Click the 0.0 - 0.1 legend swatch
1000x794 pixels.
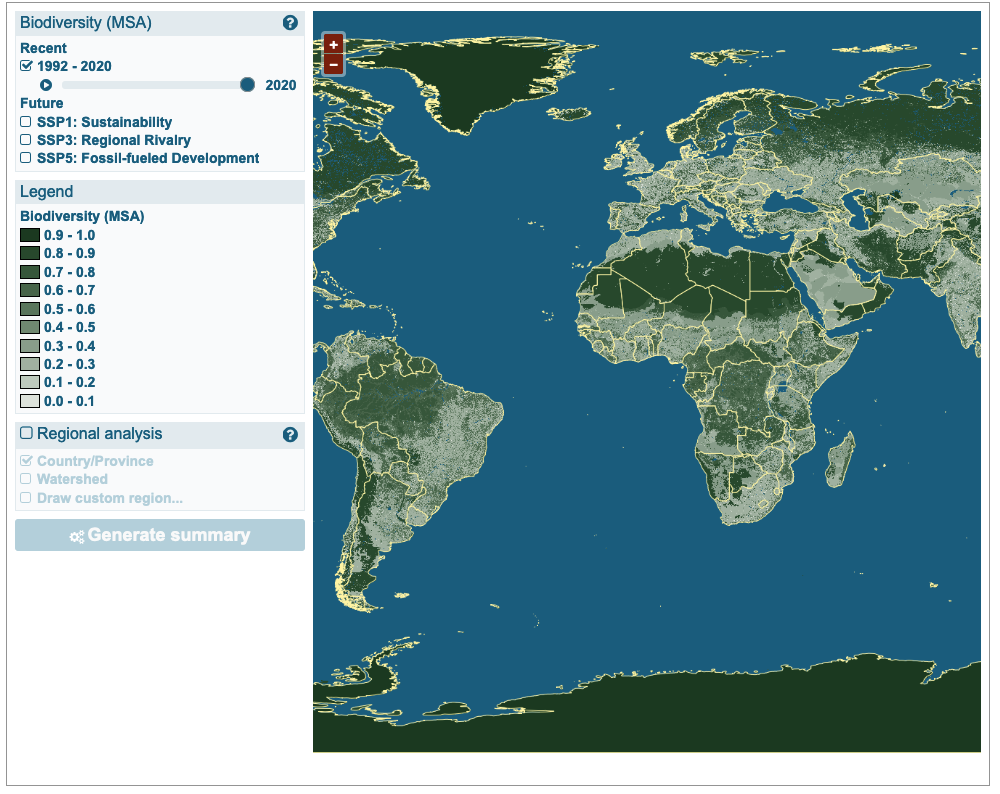(x=30, y=401)
